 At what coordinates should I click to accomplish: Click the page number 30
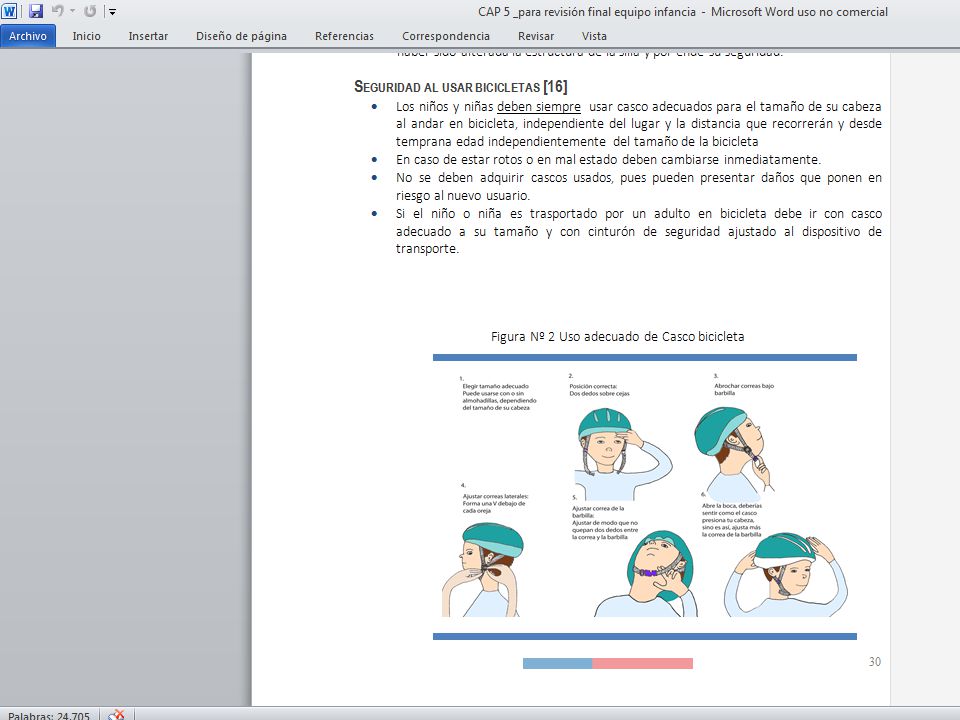(874, 662)
